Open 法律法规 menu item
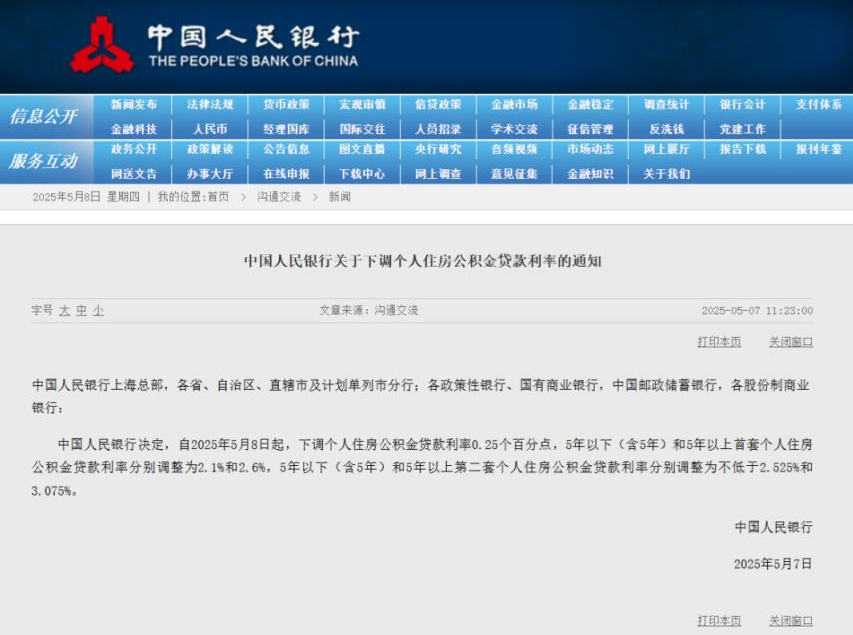This screenshot has height=635, width=853. 210,104
